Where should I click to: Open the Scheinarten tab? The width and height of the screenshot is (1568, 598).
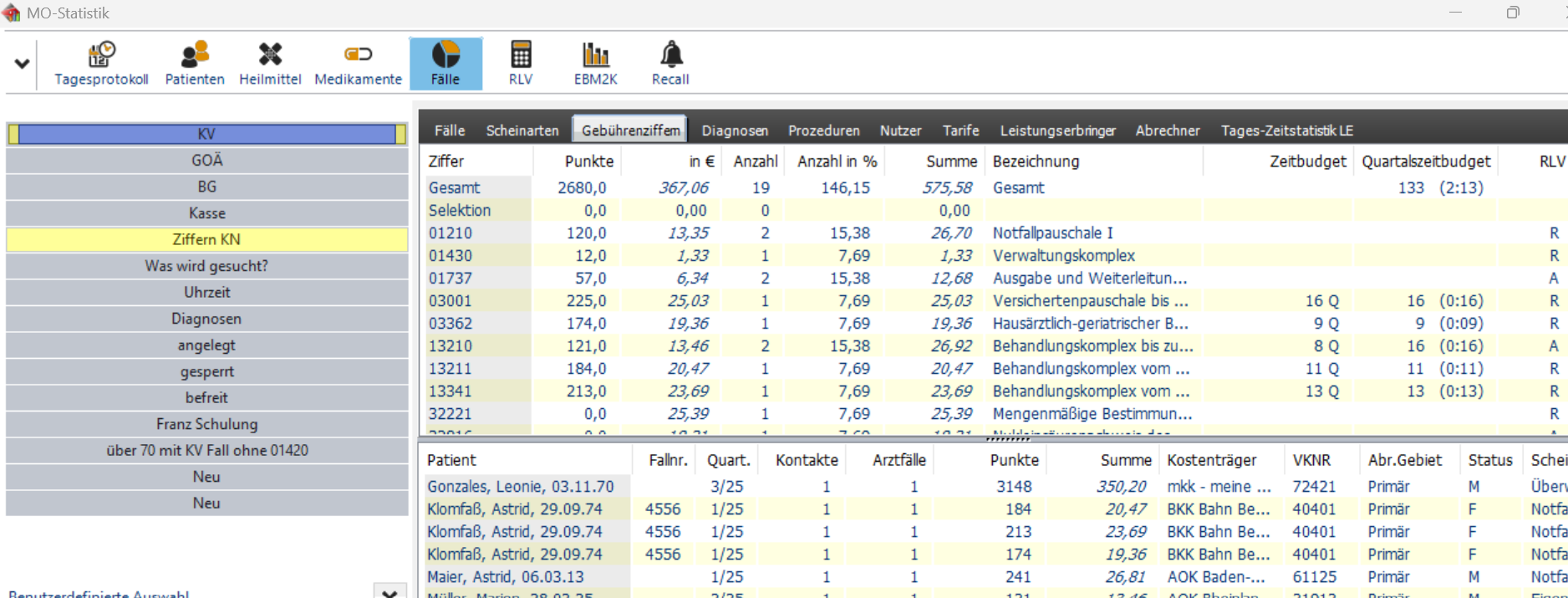[x=522, y=130]
